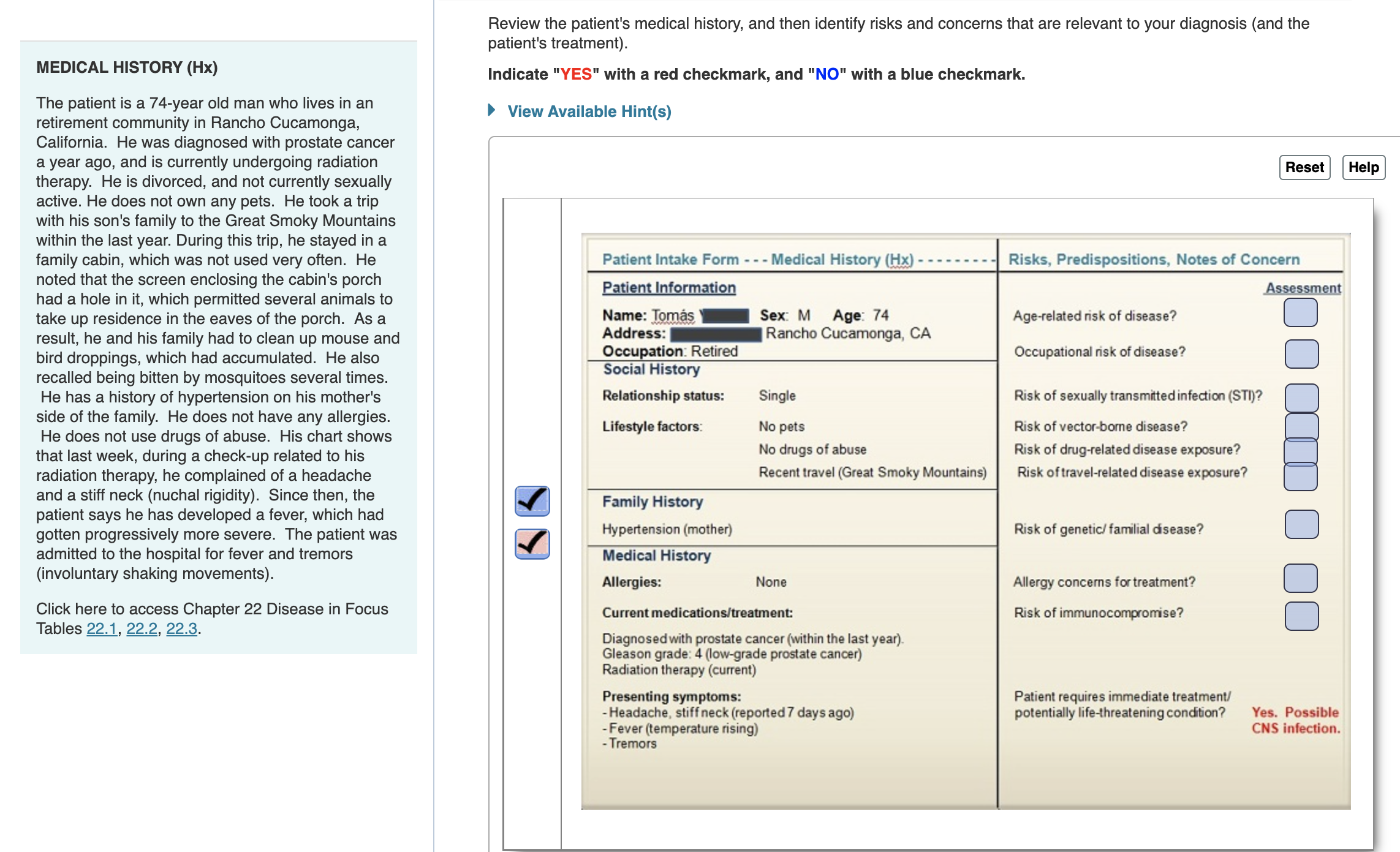This screenshot has height=852, width=1400.
Task: Mark the STI risk assessment box
Action: (x=1302, y=398)
